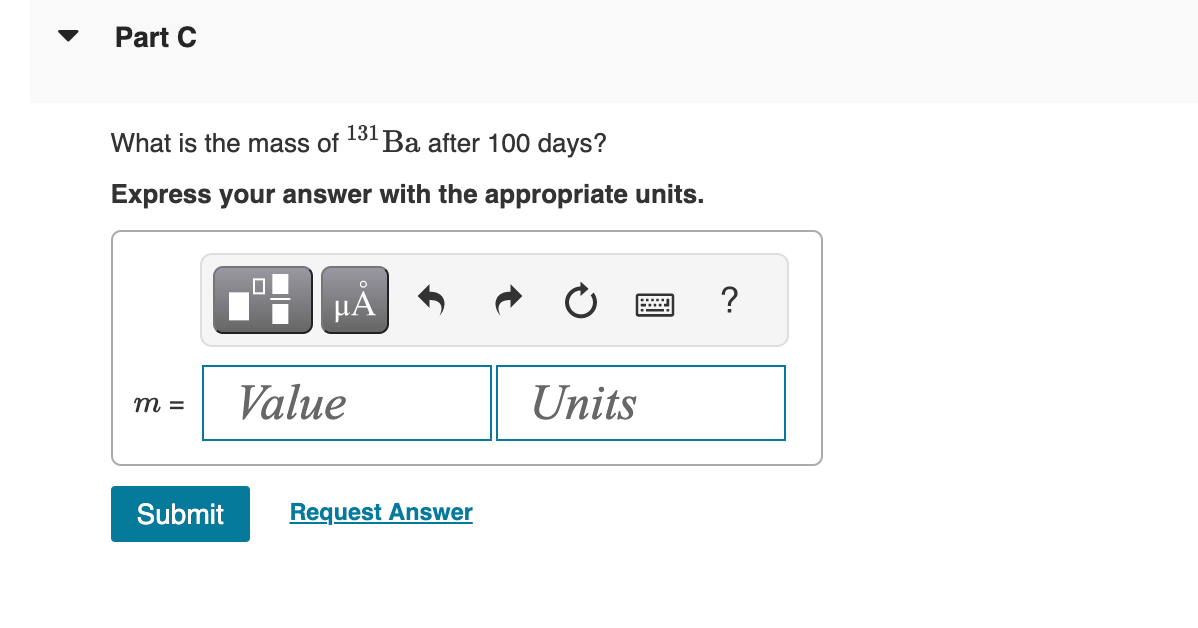The image size is (1198, 628).
Task: Open the help question mark icon
Action: (729, 301)
